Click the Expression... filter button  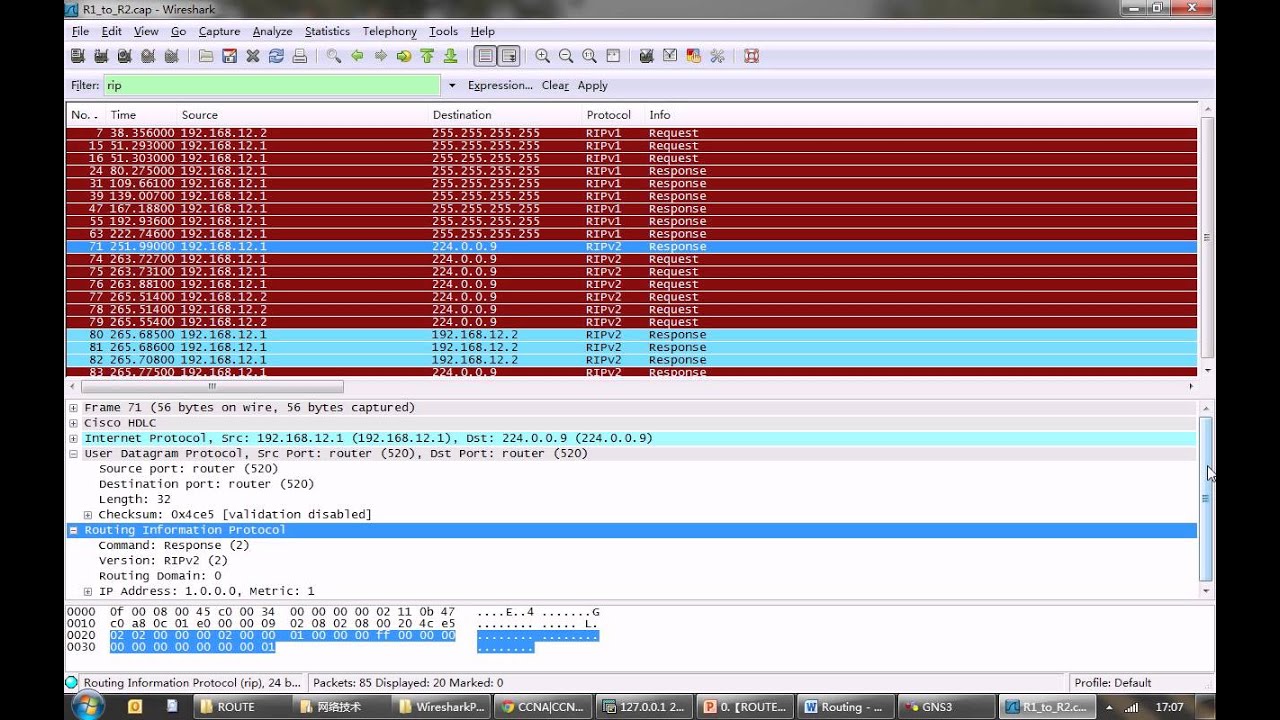(500, 86)
